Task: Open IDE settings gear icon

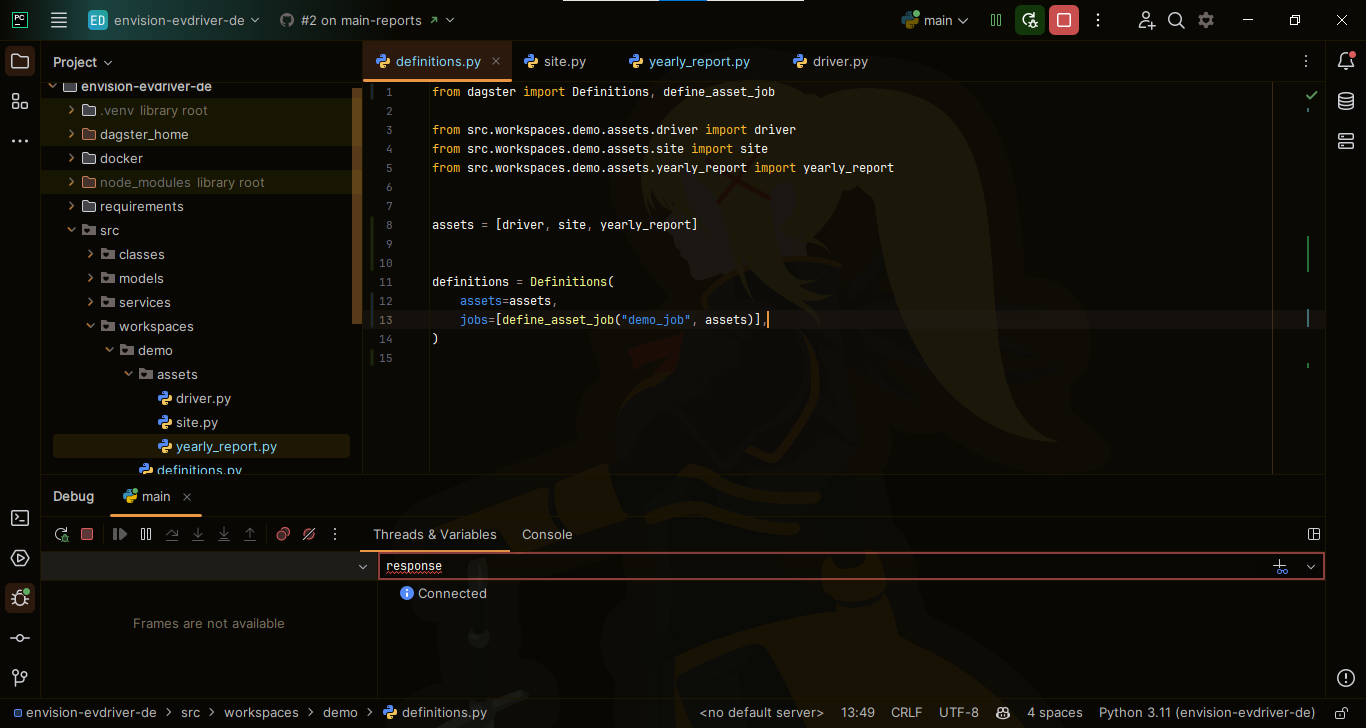Action: click(1206, 20)
